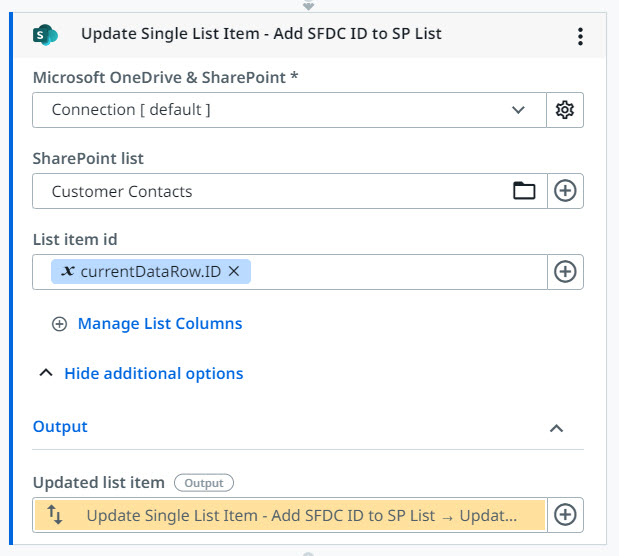Click the Updated list item output variable field
619x556 pixels.
coord(300,515)
